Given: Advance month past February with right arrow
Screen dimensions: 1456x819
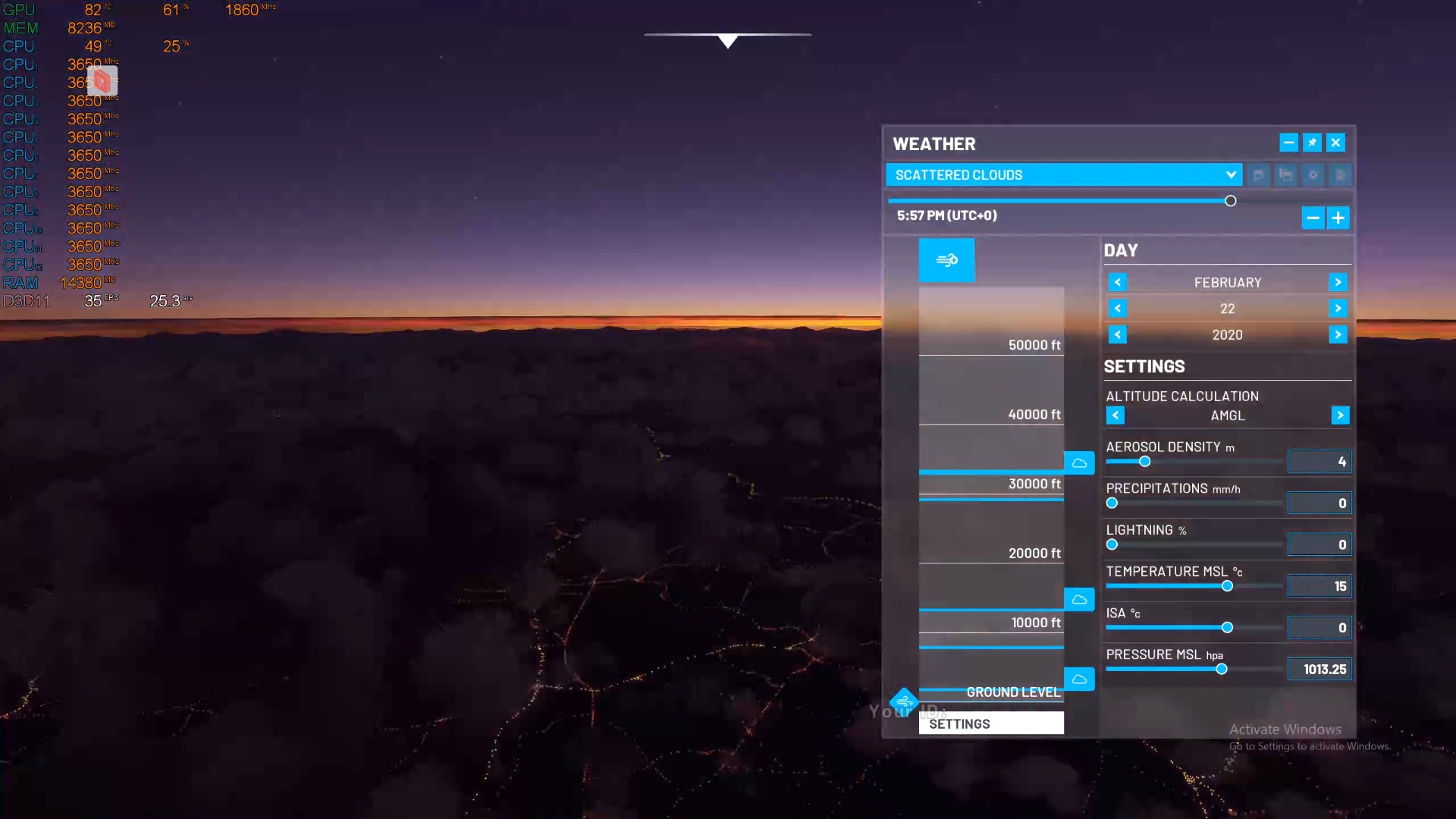Looking at the screenshot, I should (1338, 282).
